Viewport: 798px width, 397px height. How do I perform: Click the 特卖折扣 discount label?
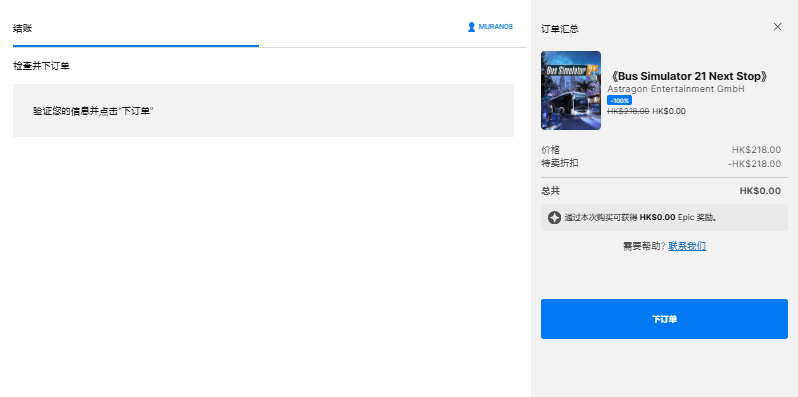(x=560, y=163)
